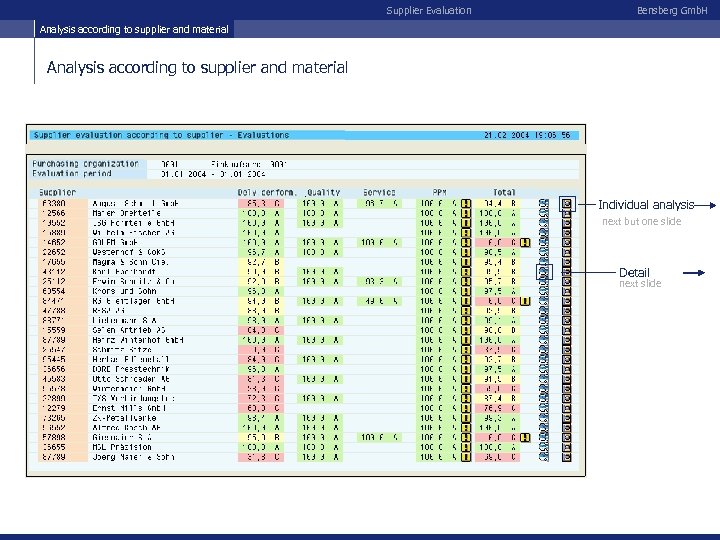Open detail icon for Otto Schroeder AG
The height and width of the screenshot is (540, 720).
pyautogui.click(x=544, y=379)
